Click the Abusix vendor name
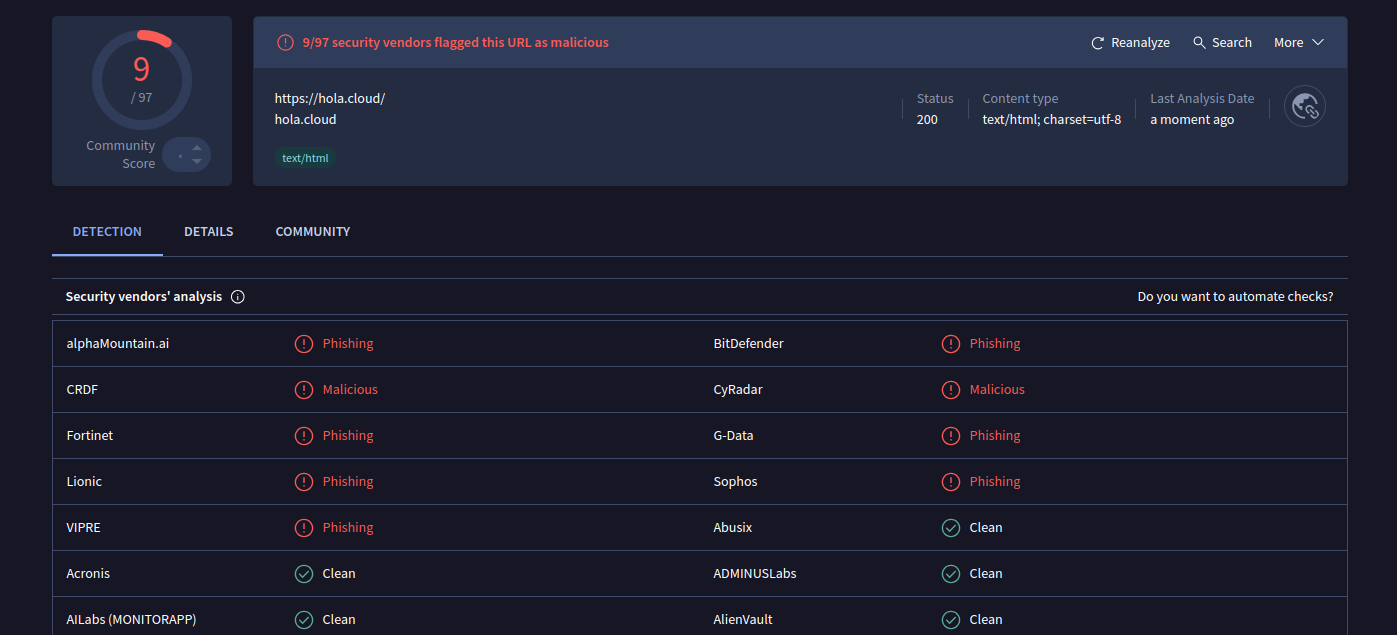Screen dimensions: 1397x635 click(733, 527)
